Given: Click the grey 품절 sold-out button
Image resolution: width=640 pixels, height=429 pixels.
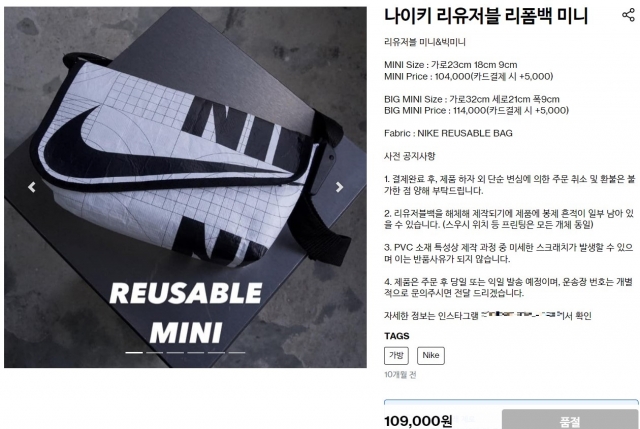Looking at the screenshot, I should pyautogui.click(x=570, y=420).
